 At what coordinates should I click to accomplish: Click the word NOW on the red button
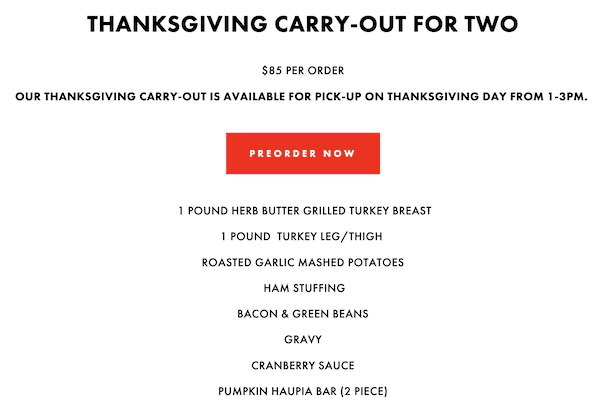(339, 153)
